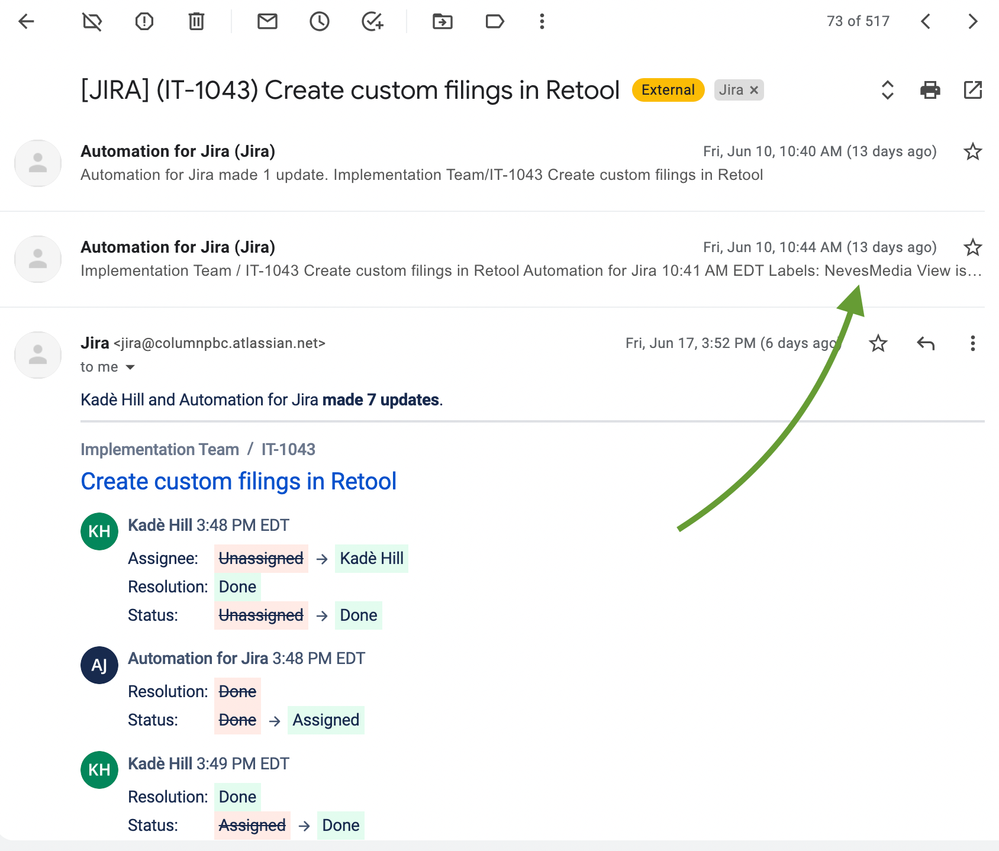Add conversation to Tasks
This screenshot has height=851, width=999.
click(373, 22)
